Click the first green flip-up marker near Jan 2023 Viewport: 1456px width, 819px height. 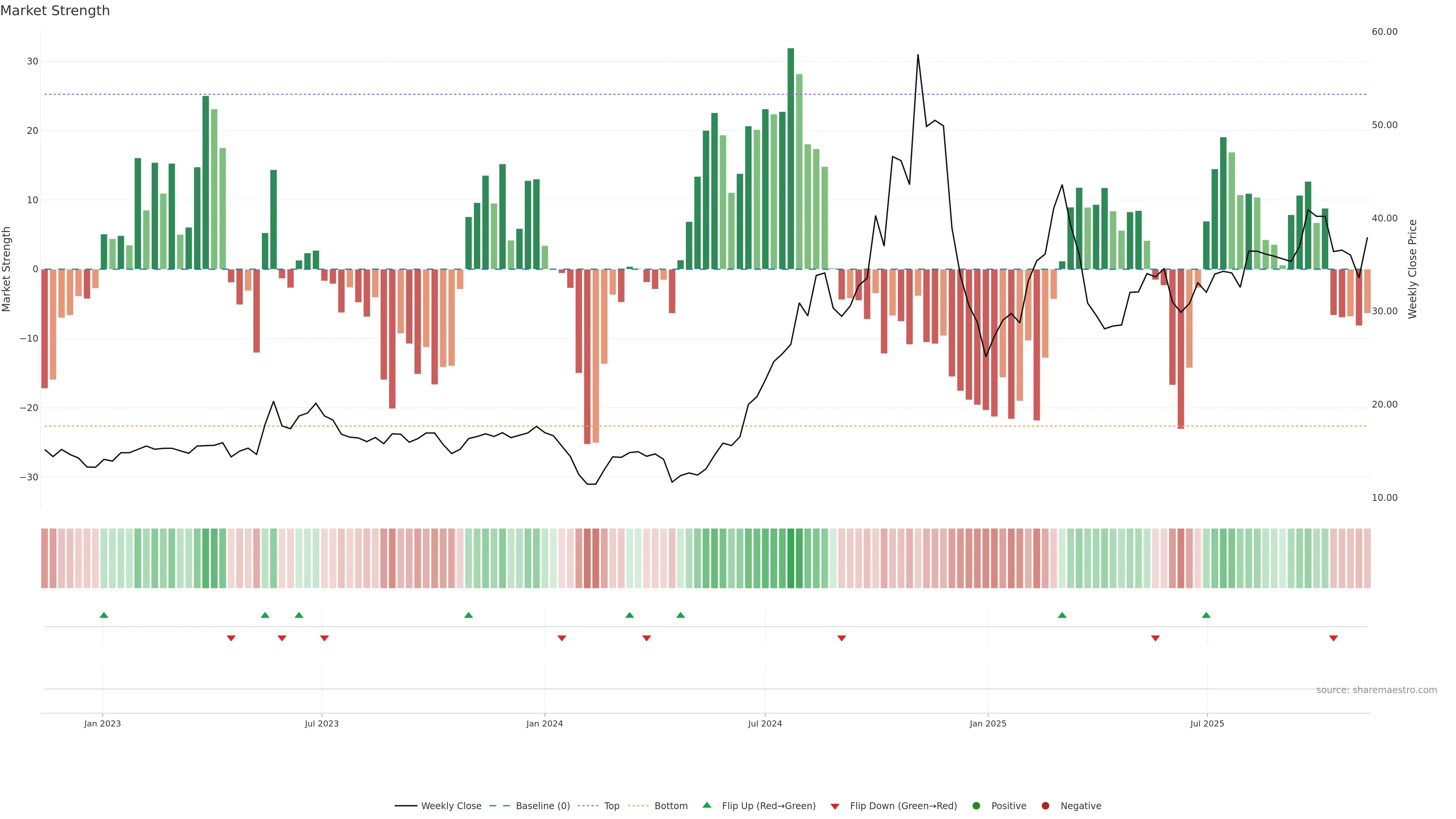104,615
